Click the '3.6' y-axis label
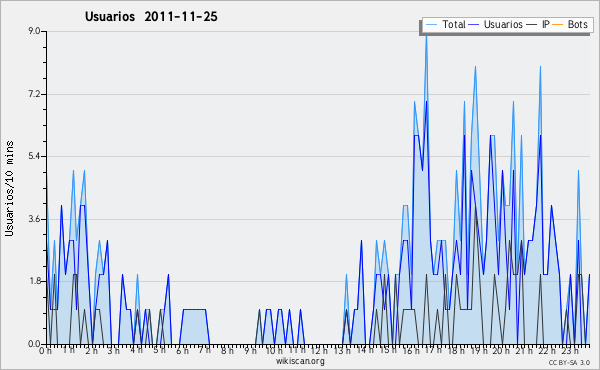Screen dimensions: 600x370 point(34,219)
